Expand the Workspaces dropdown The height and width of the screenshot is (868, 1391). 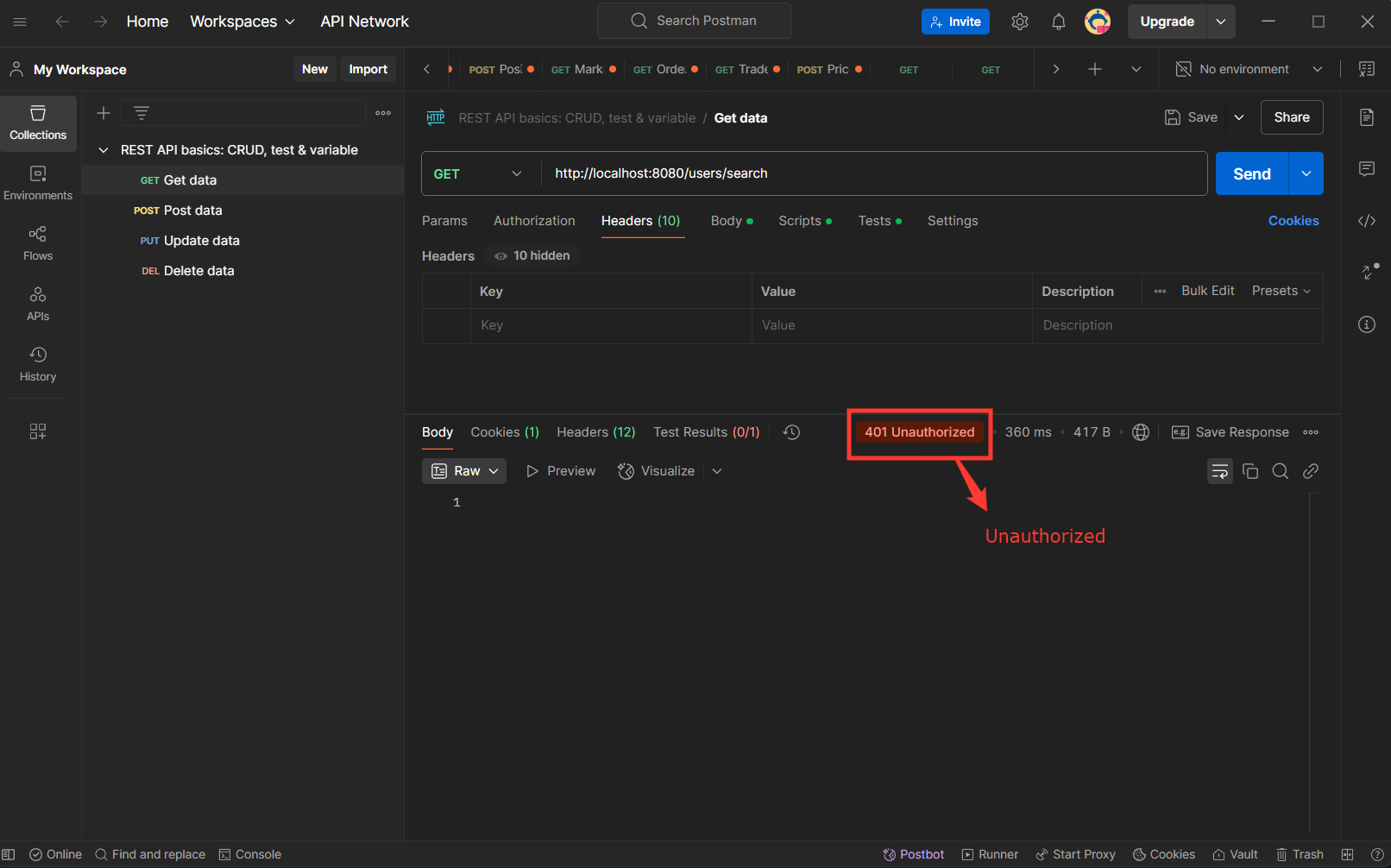242,22
